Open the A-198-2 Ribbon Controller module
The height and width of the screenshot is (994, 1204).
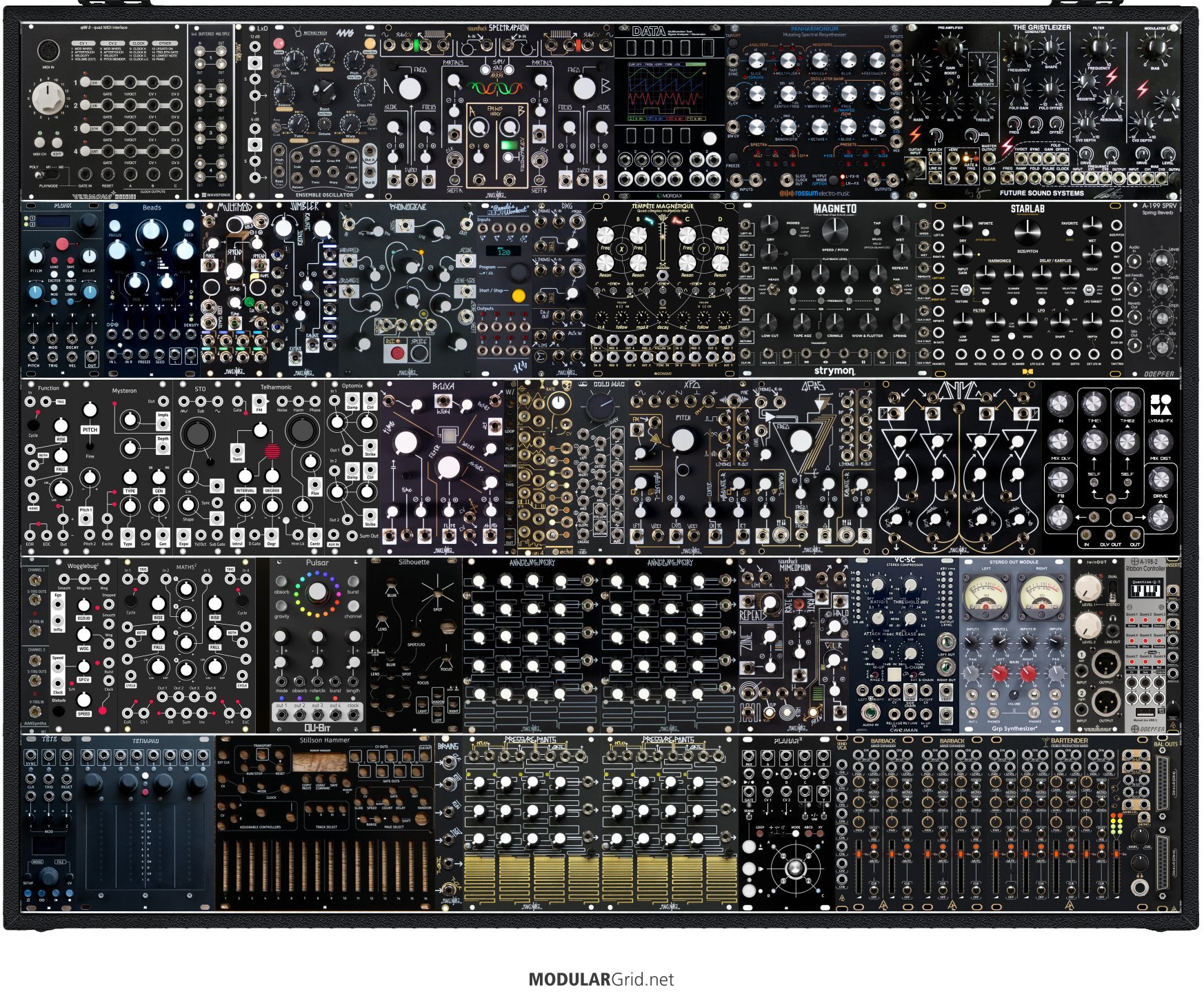1146,645
